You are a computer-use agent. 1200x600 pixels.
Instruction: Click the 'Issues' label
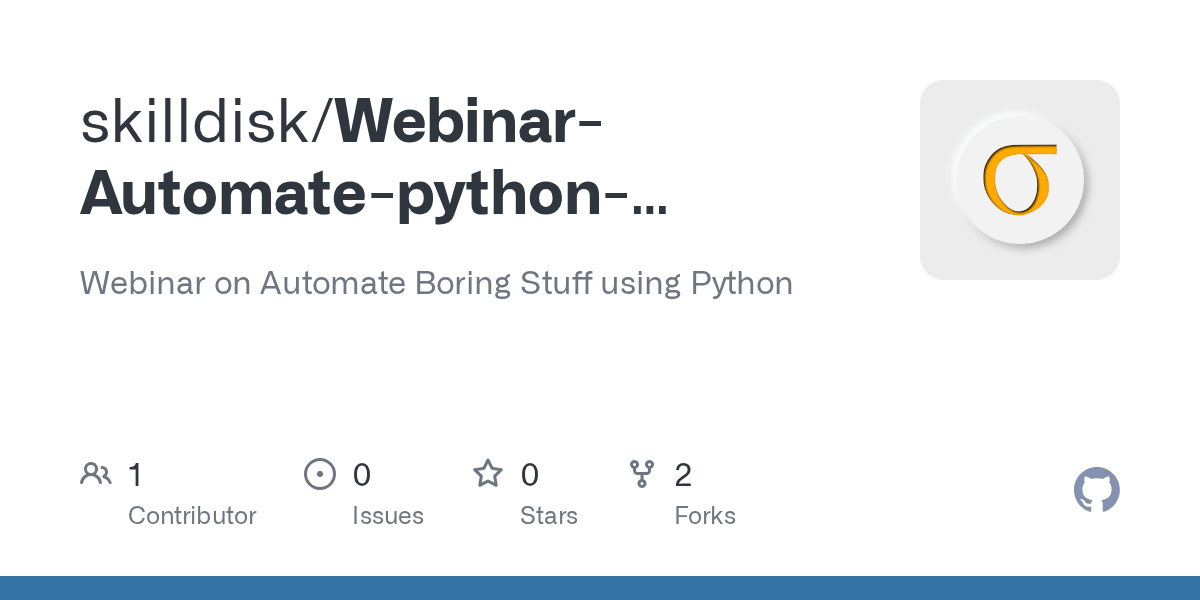[x=388, y=516]
